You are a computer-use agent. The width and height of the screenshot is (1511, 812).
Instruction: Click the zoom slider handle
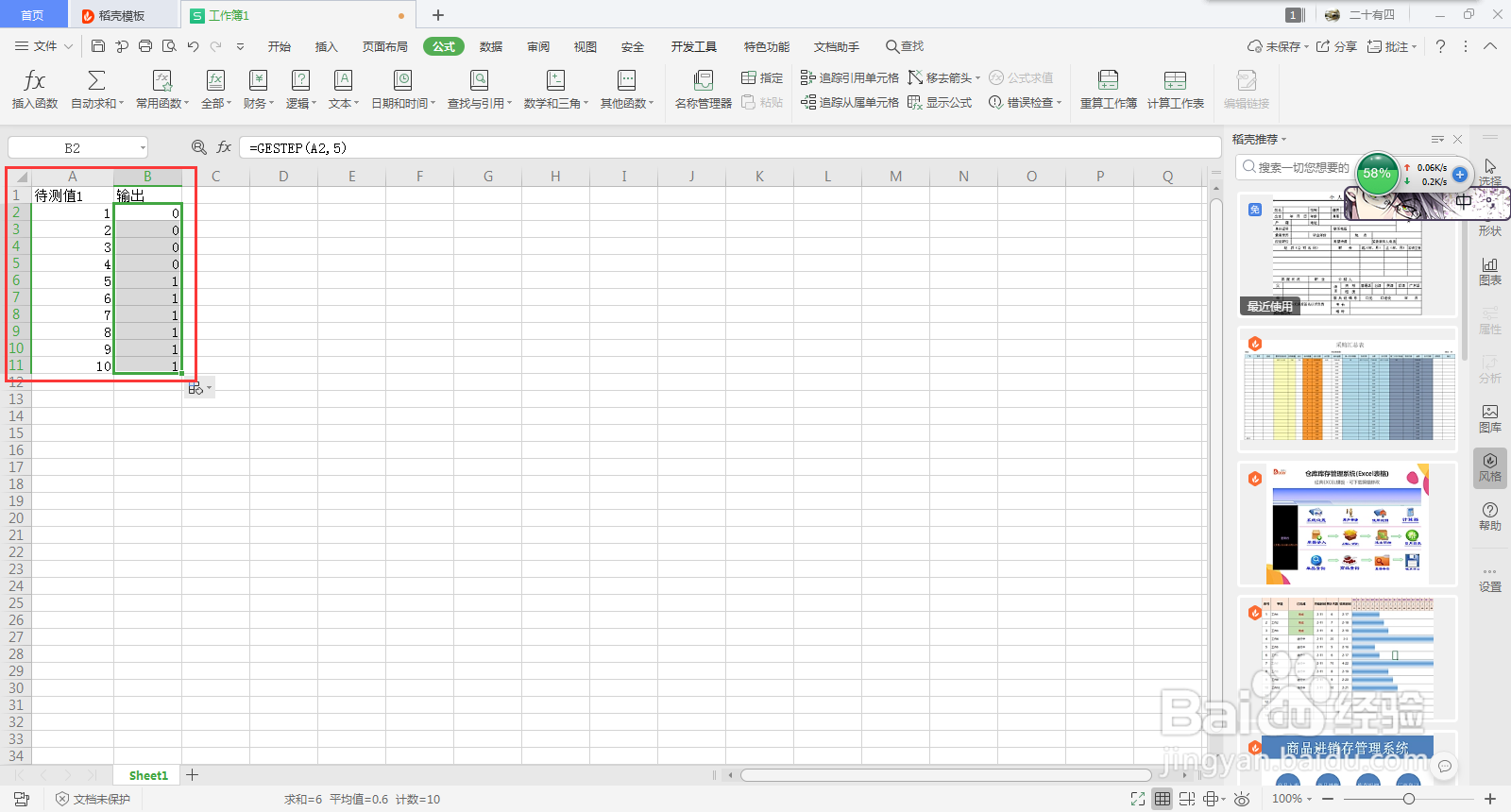1409,799
